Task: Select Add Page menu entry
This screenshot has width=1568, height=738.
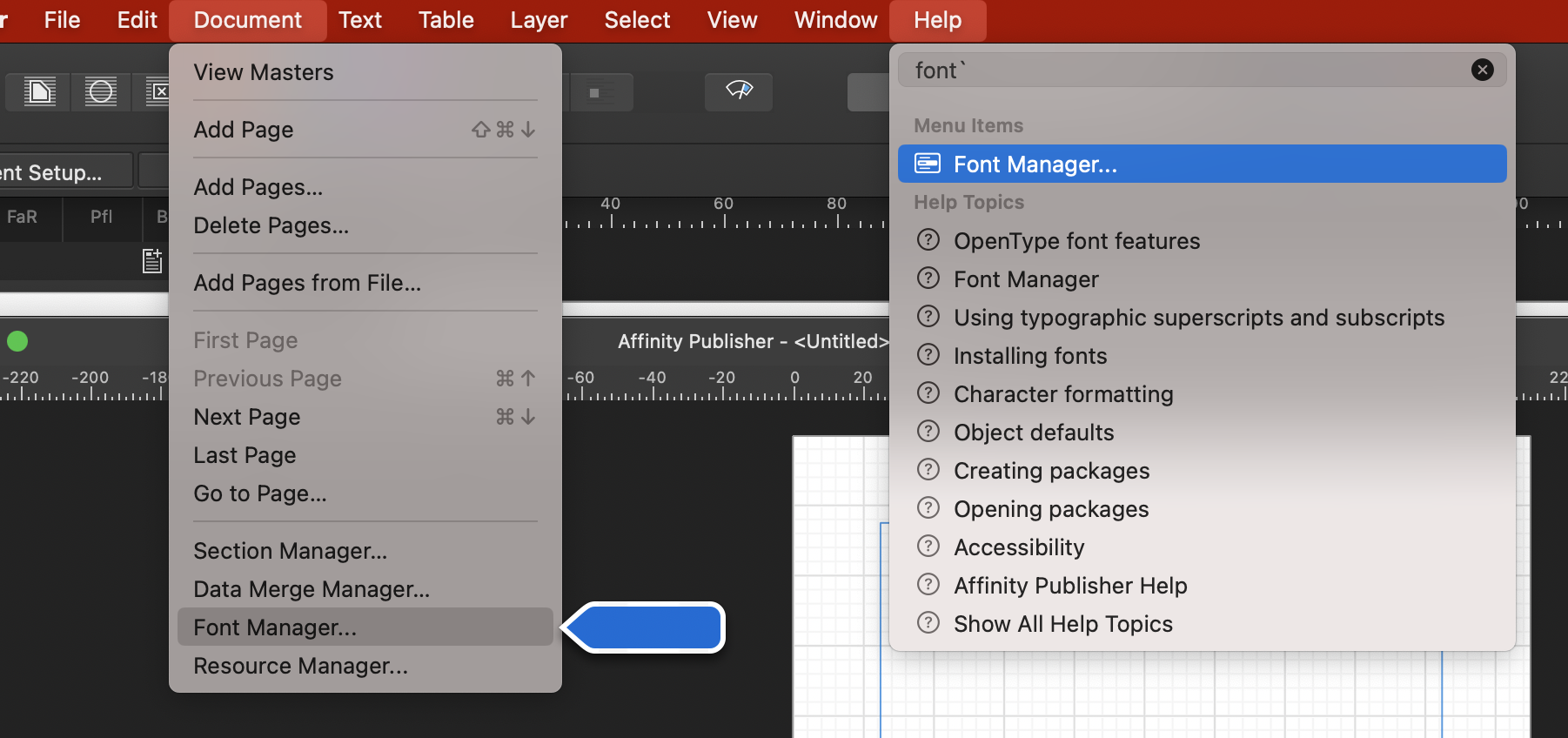Action: pyautogui.click(x=365, y=130)
